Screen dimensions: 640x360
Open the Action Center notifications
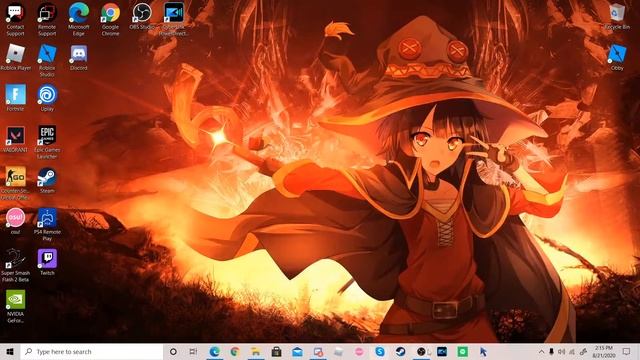pos(626,351)
